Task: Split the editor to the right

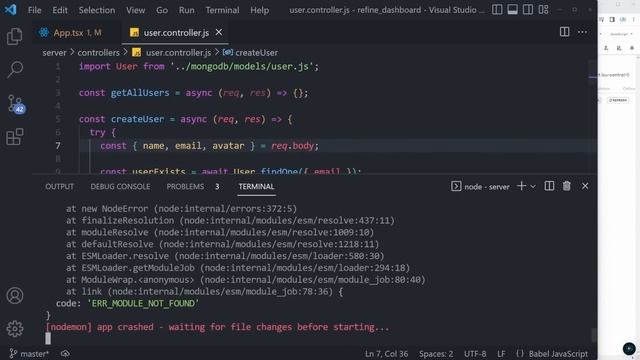Action: [x=564, y=32]
